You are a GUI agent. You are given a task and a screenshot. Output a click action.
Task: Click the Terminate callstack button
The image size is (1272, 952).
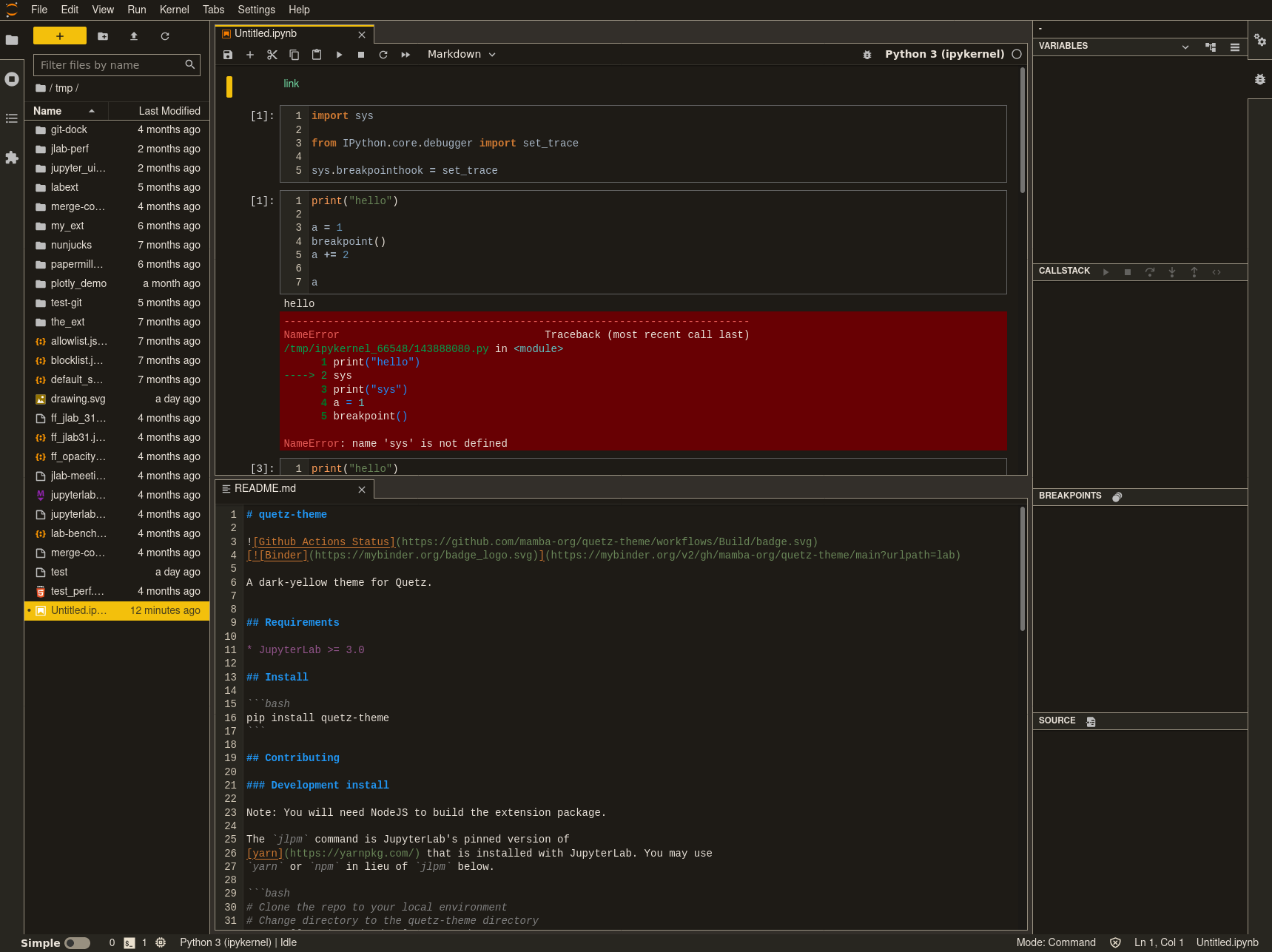1128,272
